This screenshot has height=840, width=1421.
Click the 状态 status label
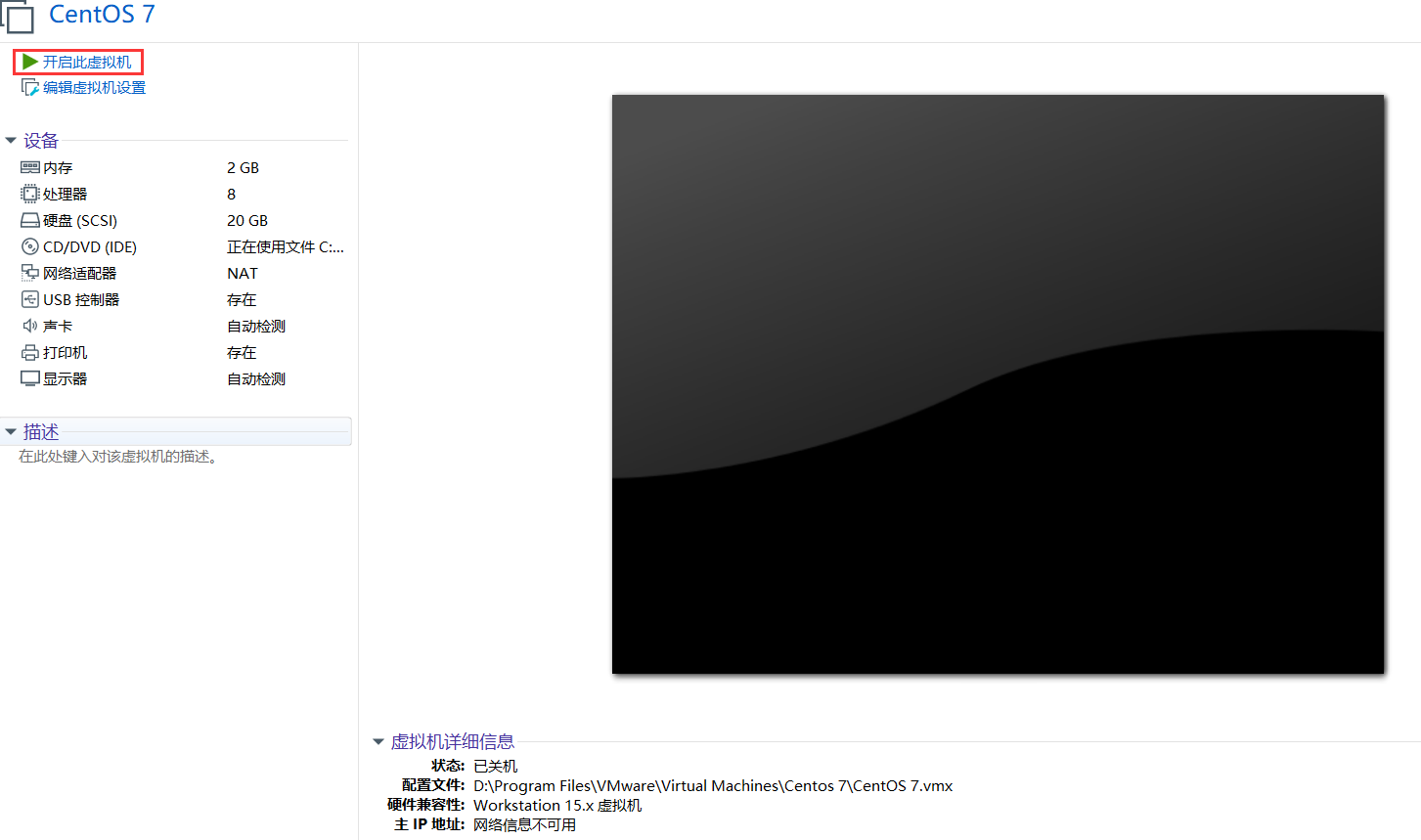pyautogui.click(x=448, y=767)
